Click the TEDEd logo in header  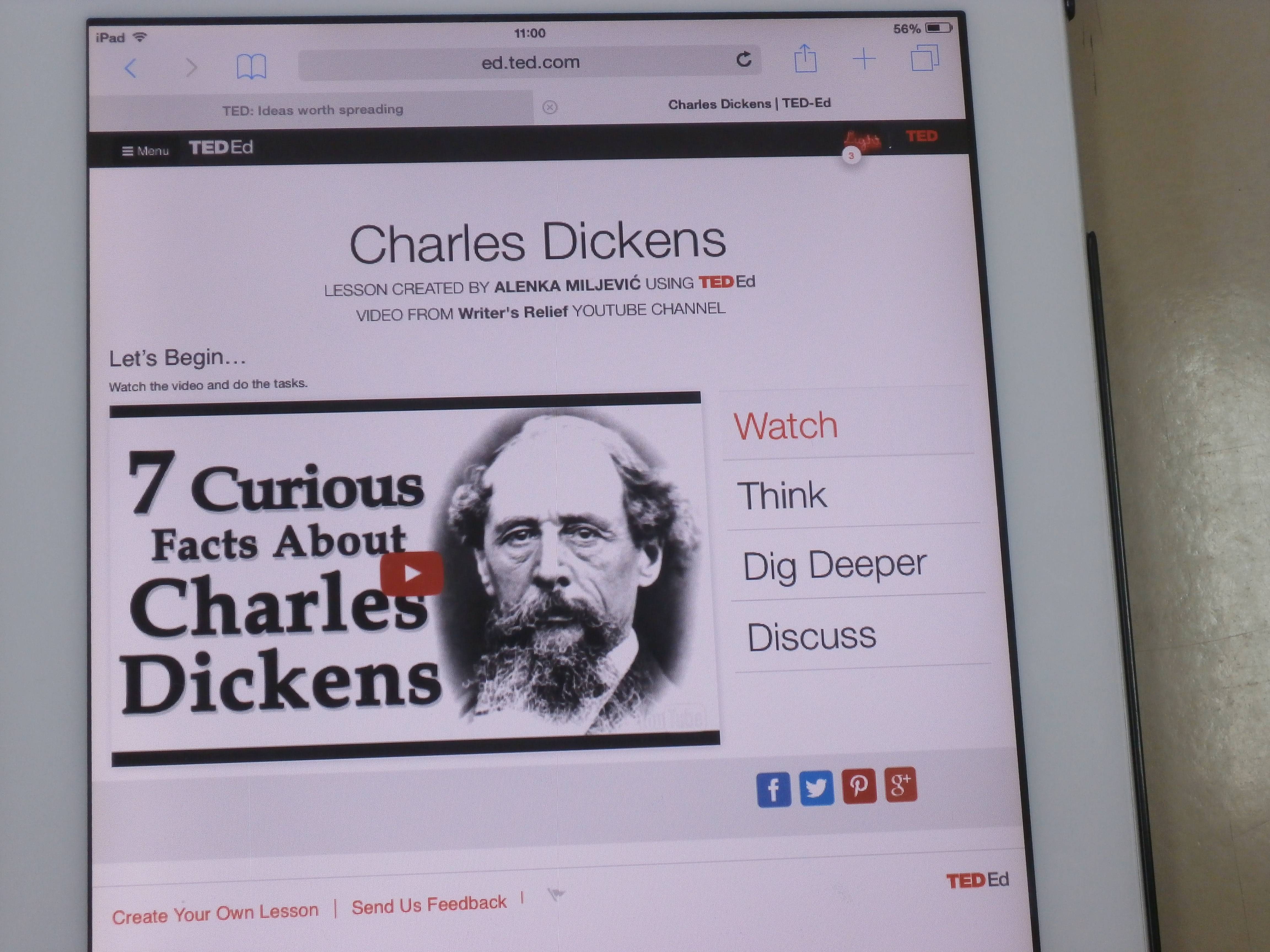[221, 147]
